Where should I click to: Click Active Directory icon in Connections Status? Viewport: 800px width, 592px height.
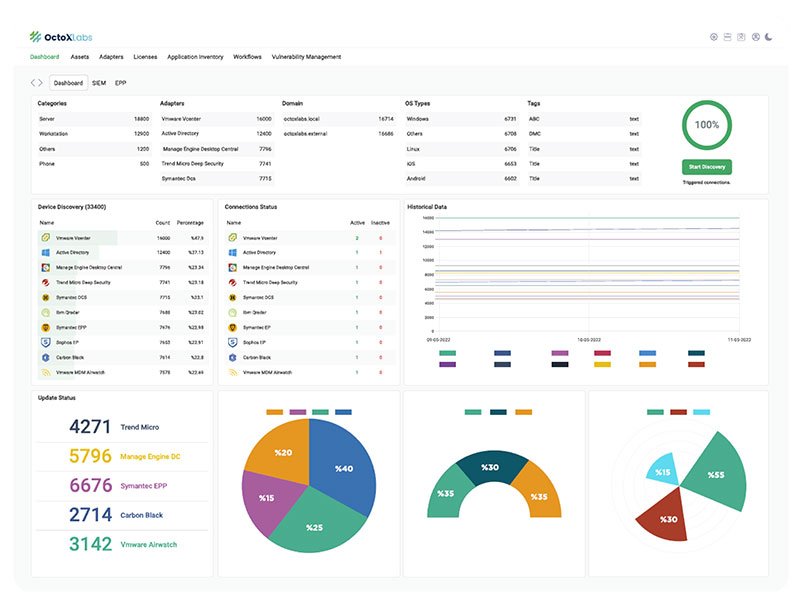pos(233,253)
